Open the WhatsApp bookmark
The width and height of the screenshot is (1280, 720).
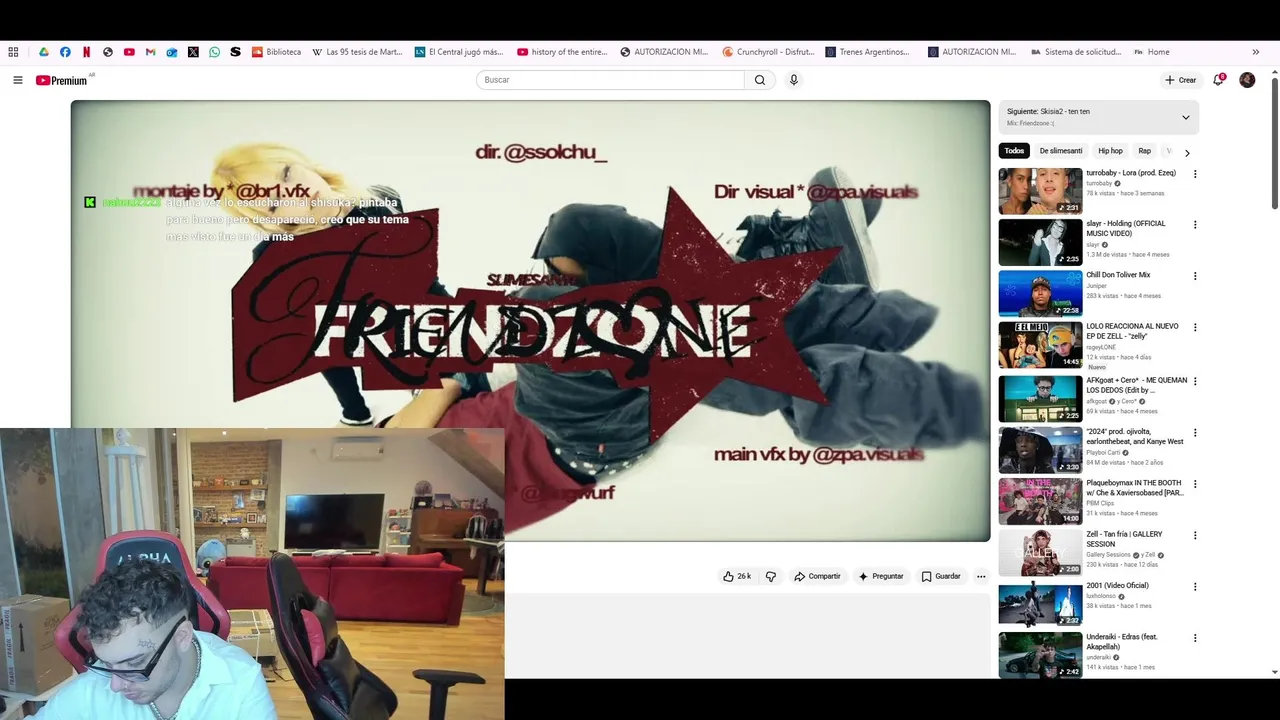(x=214, y=52)
